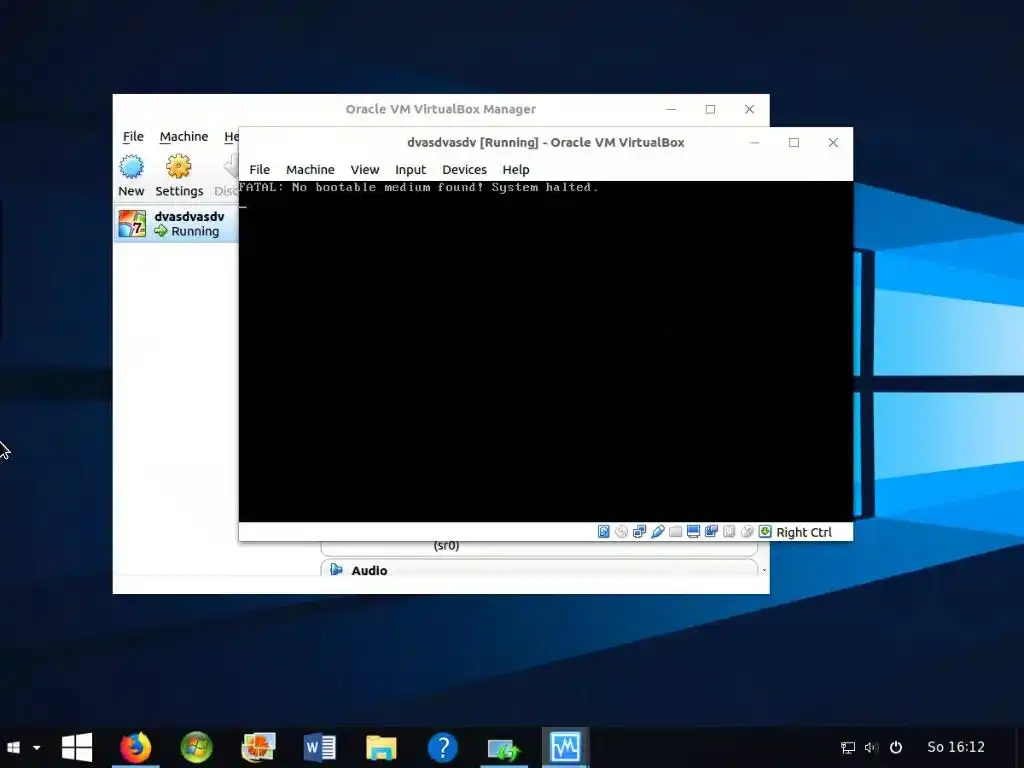Open Machine menu in VirtualBox Manager

(184, 136)
